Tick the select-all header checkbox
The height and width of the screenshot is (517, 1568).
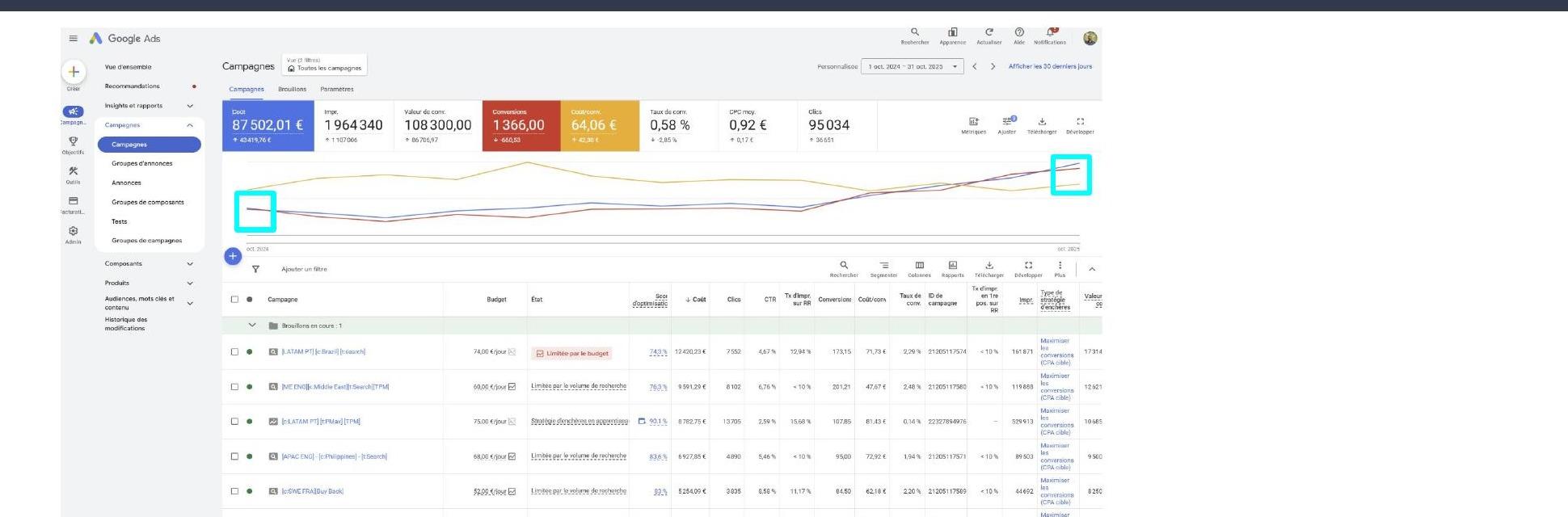235,299
